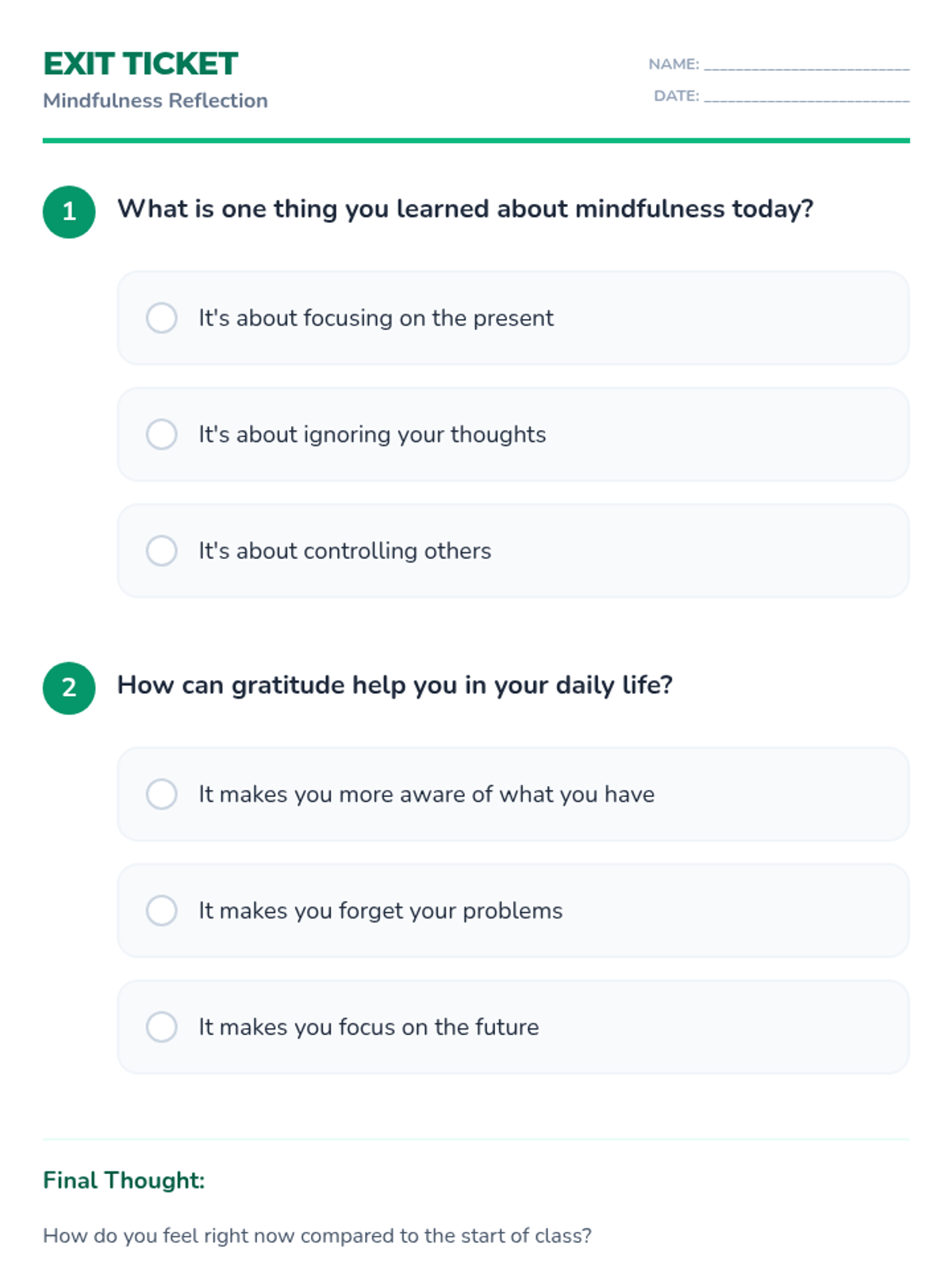
Task: Choose radio "It makes you focus on the future"
Action: coord(161,1027)
